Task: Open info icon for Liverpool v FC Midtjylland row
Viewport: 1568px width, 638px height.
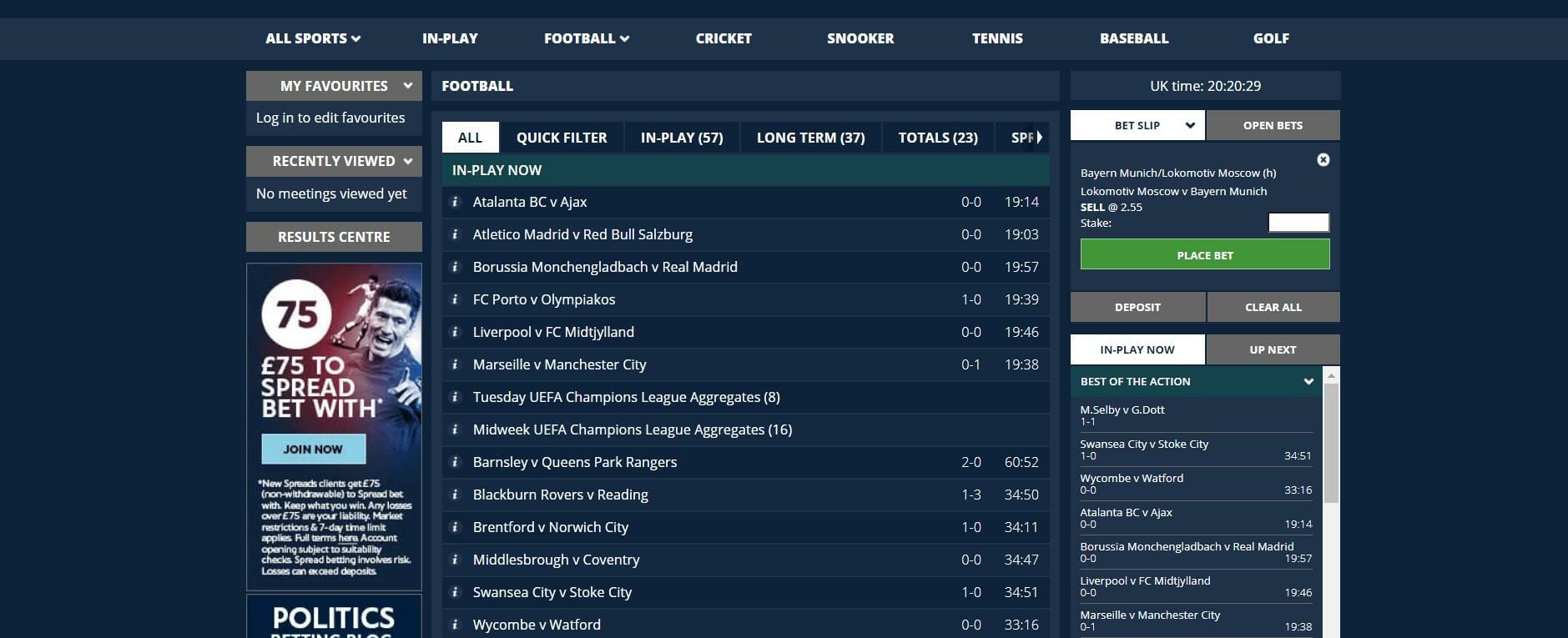Action: point(455,332)
